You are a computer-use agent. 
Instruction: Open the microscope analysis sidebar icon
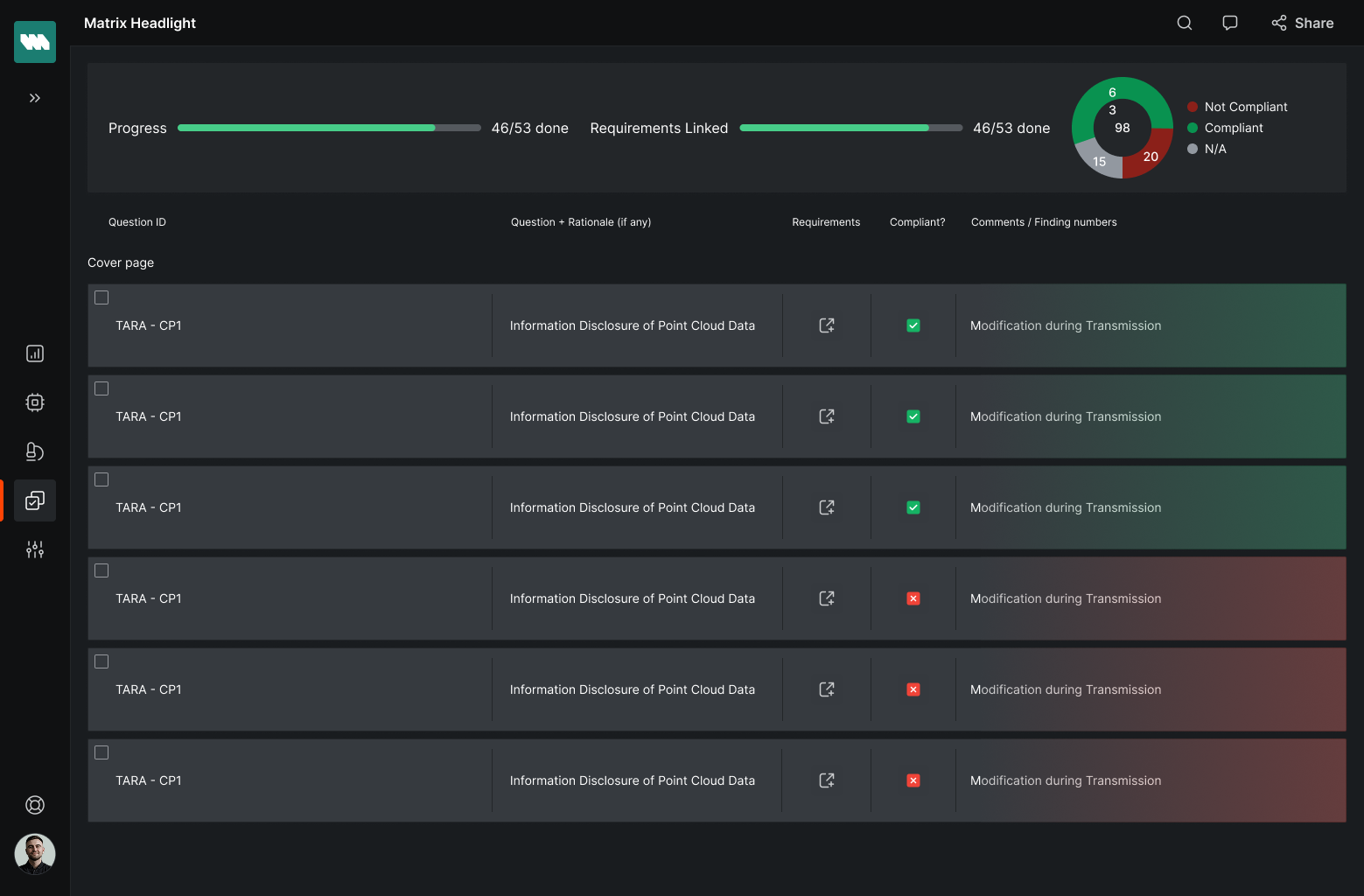tap(35, 451)
